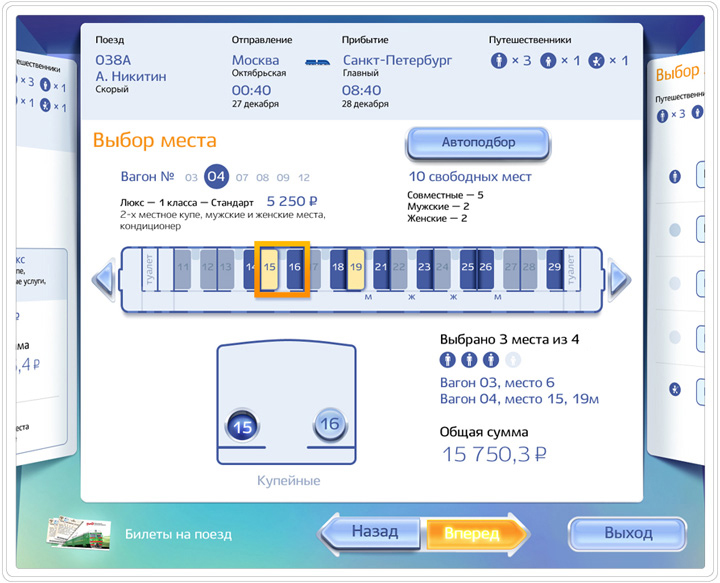Click departure station Москва
720x583 pixels.
(255, 60)
